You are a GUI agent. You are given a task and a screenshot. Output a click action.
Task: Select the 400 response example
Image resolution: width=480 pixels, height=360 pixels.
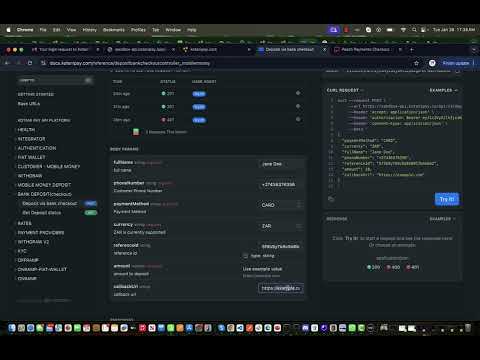(x=393, y=267)
